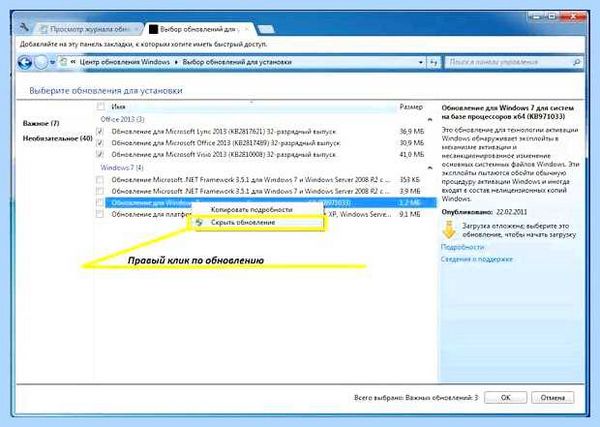Viewport: 600px width, 427px height.
Task: Click the control panel icon in address bar
Action: [64, 62]
